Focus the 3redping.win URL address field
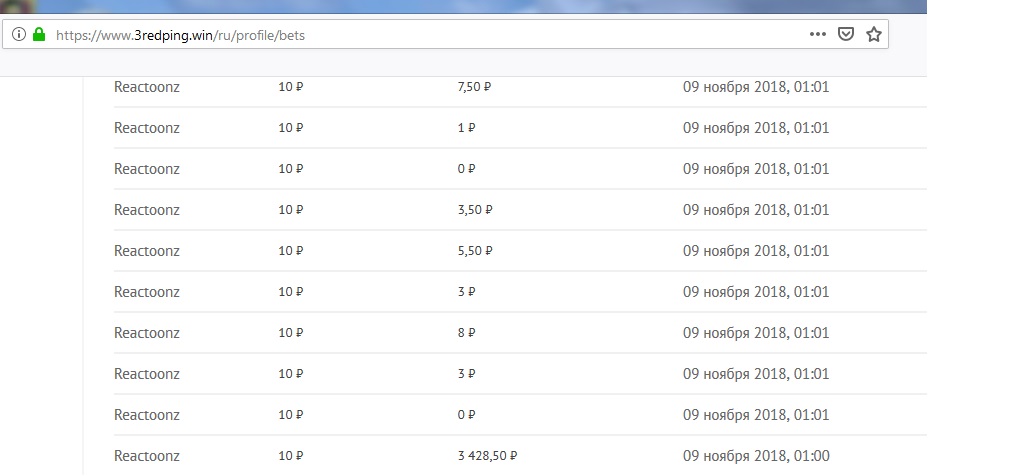This screenshot has width=1021, height=476. pos(400,35)
